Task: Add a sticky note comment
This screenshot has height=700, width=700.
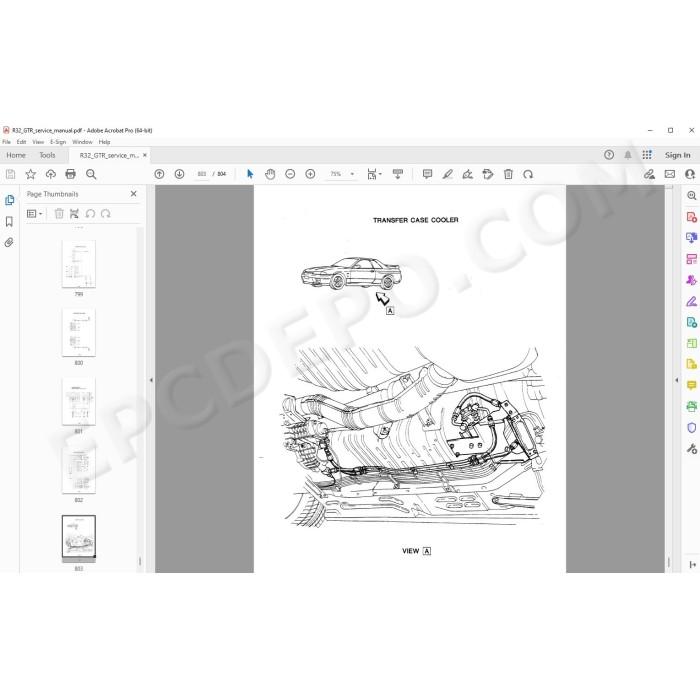Action: [427, 174]
